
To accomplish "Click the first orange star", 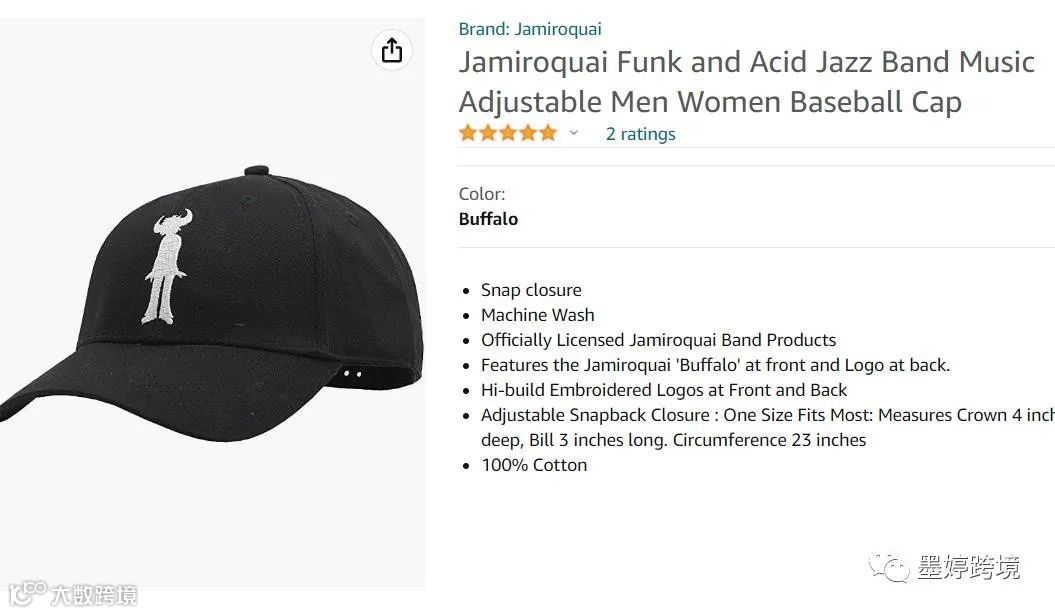I will [468, 133].
